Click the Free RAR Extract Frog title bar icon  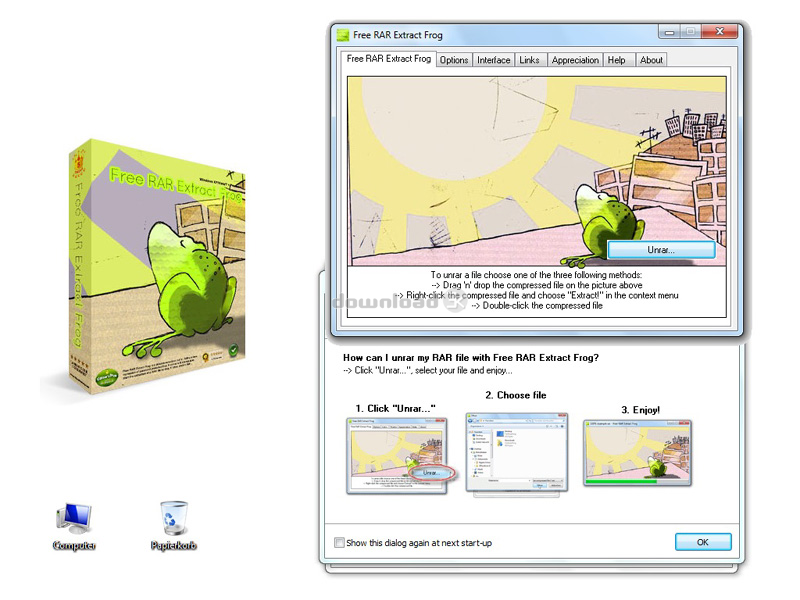tap(343, 35)
